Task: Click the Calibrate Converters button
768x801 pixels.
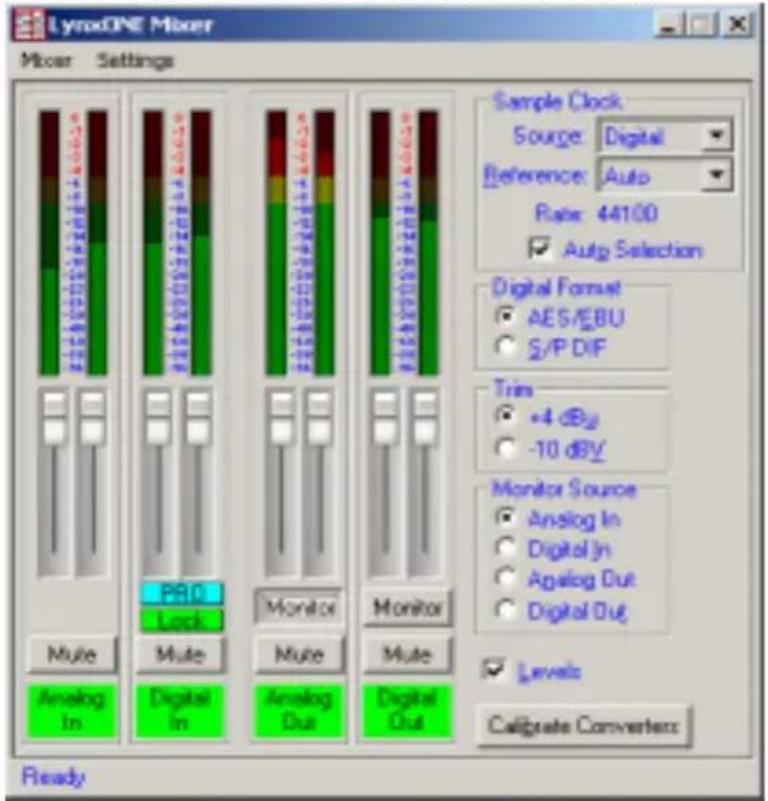Action: coord(584,725)
